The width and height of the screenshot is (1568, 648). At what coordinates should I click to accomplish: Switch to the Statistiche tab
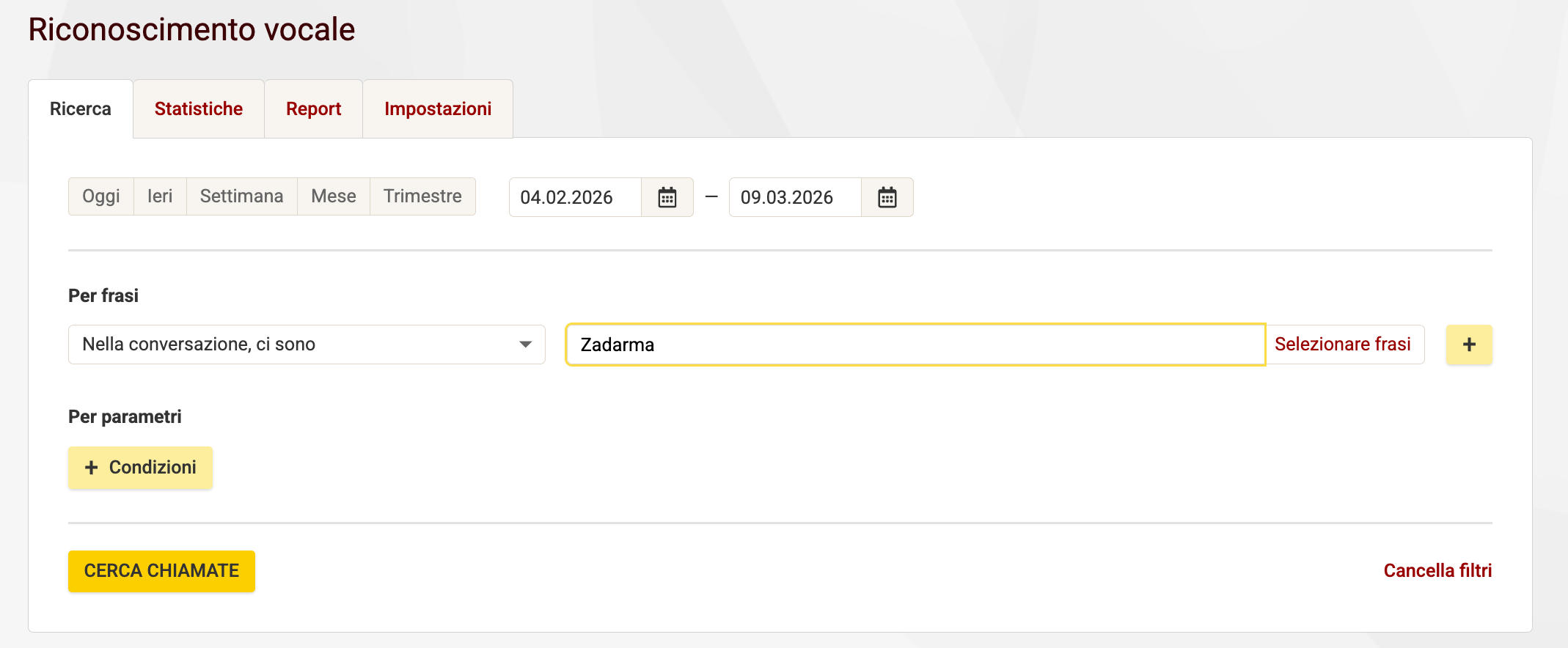click(198, 108)
